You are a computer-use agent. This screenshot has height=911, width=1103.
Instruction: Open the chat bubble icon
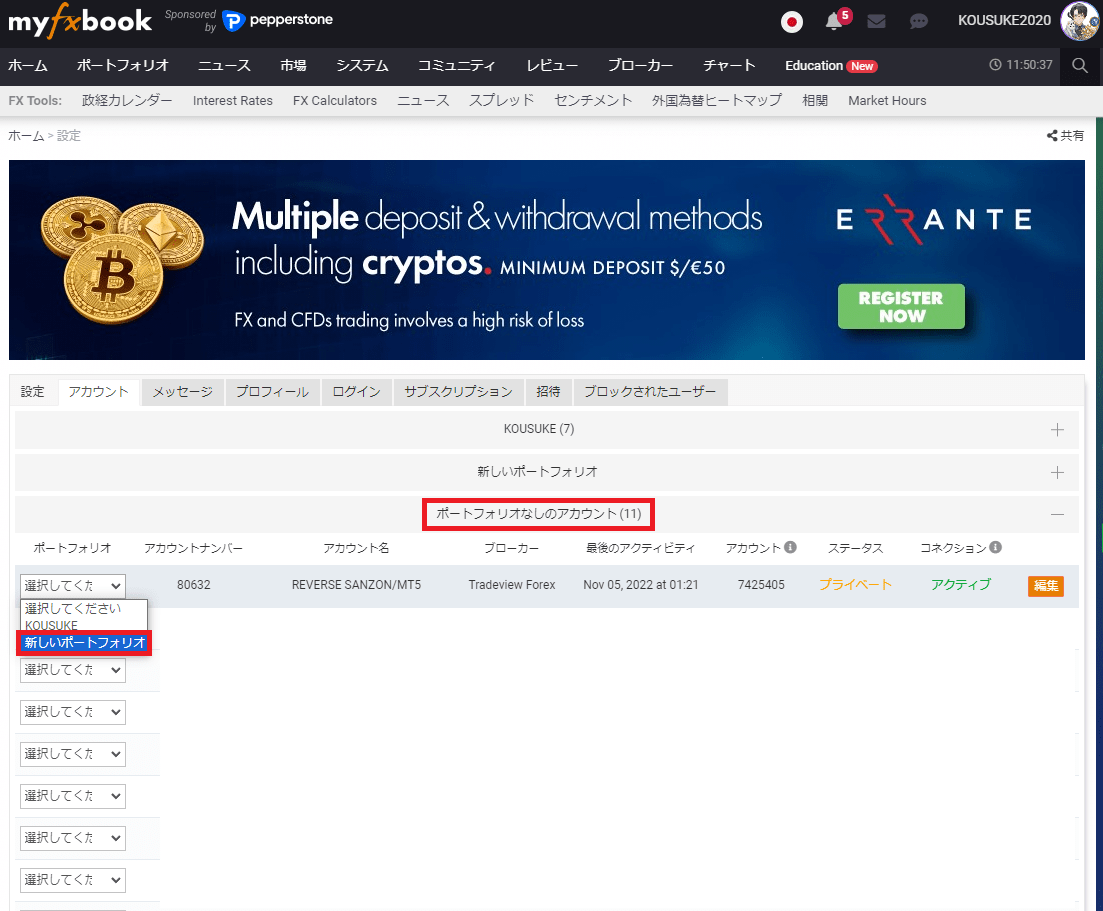[918, 21]
